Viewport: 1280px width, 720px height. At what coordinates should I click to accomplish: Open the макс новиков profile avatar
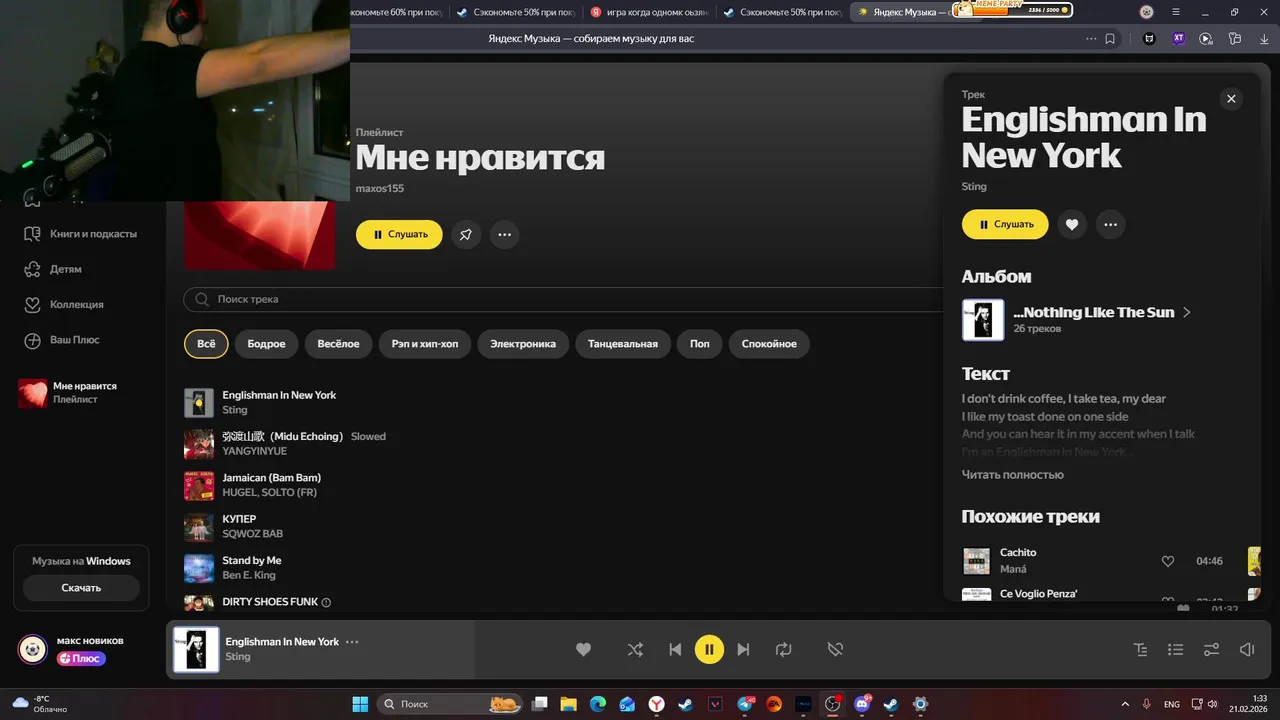tap(32, 649)
